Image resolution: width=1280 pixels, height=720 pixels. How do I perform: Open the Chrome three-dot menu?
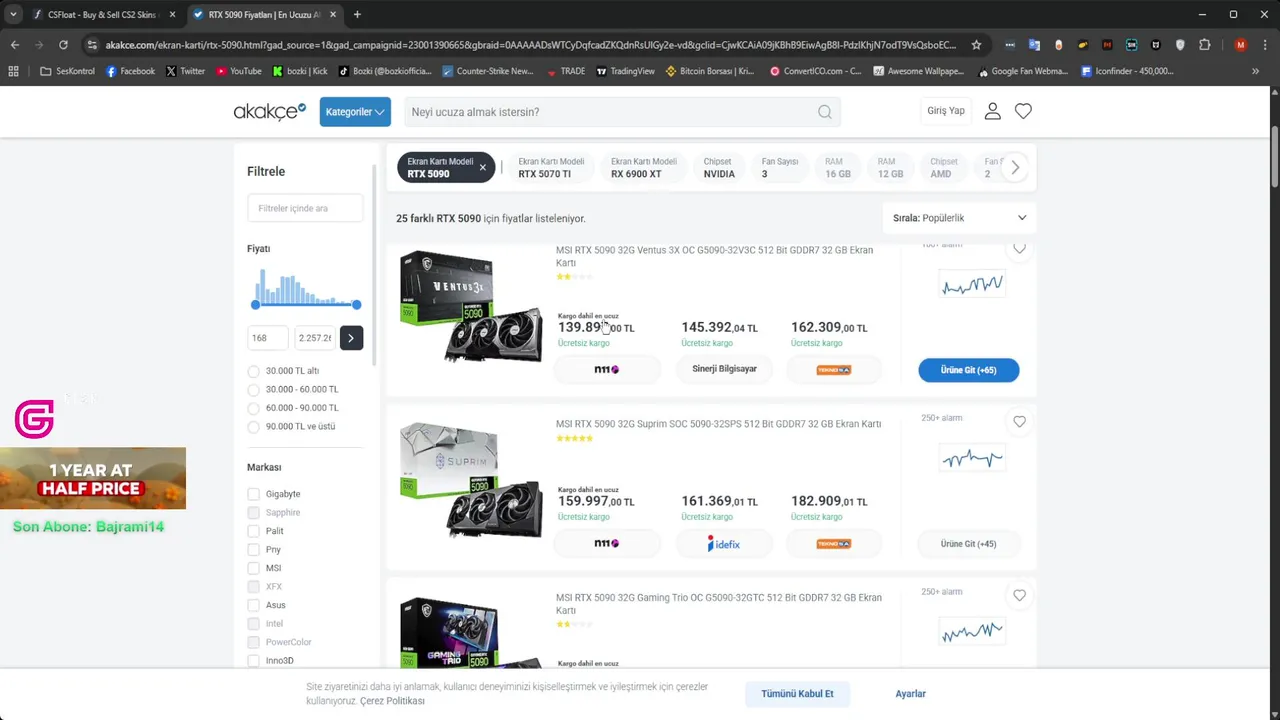tap(1264, 45)
